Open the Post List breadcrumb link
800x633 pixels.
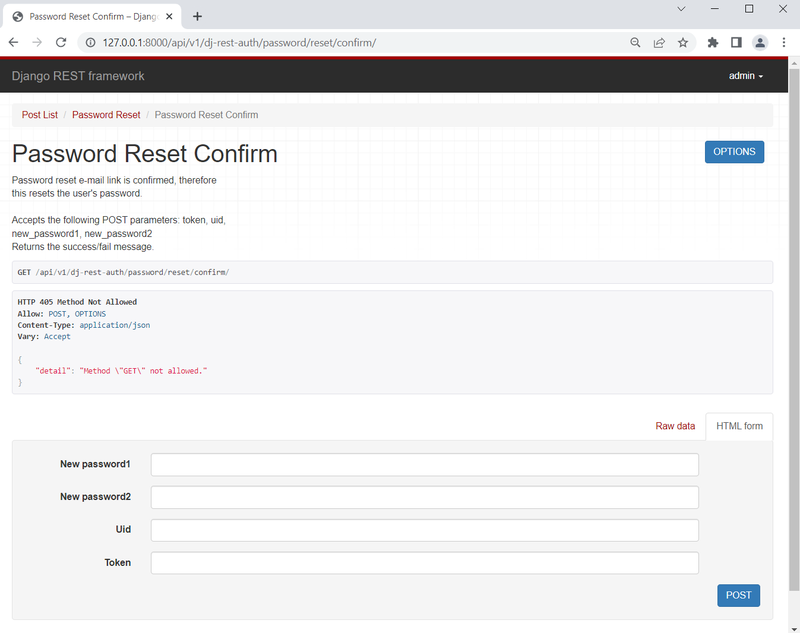(40, 115)
